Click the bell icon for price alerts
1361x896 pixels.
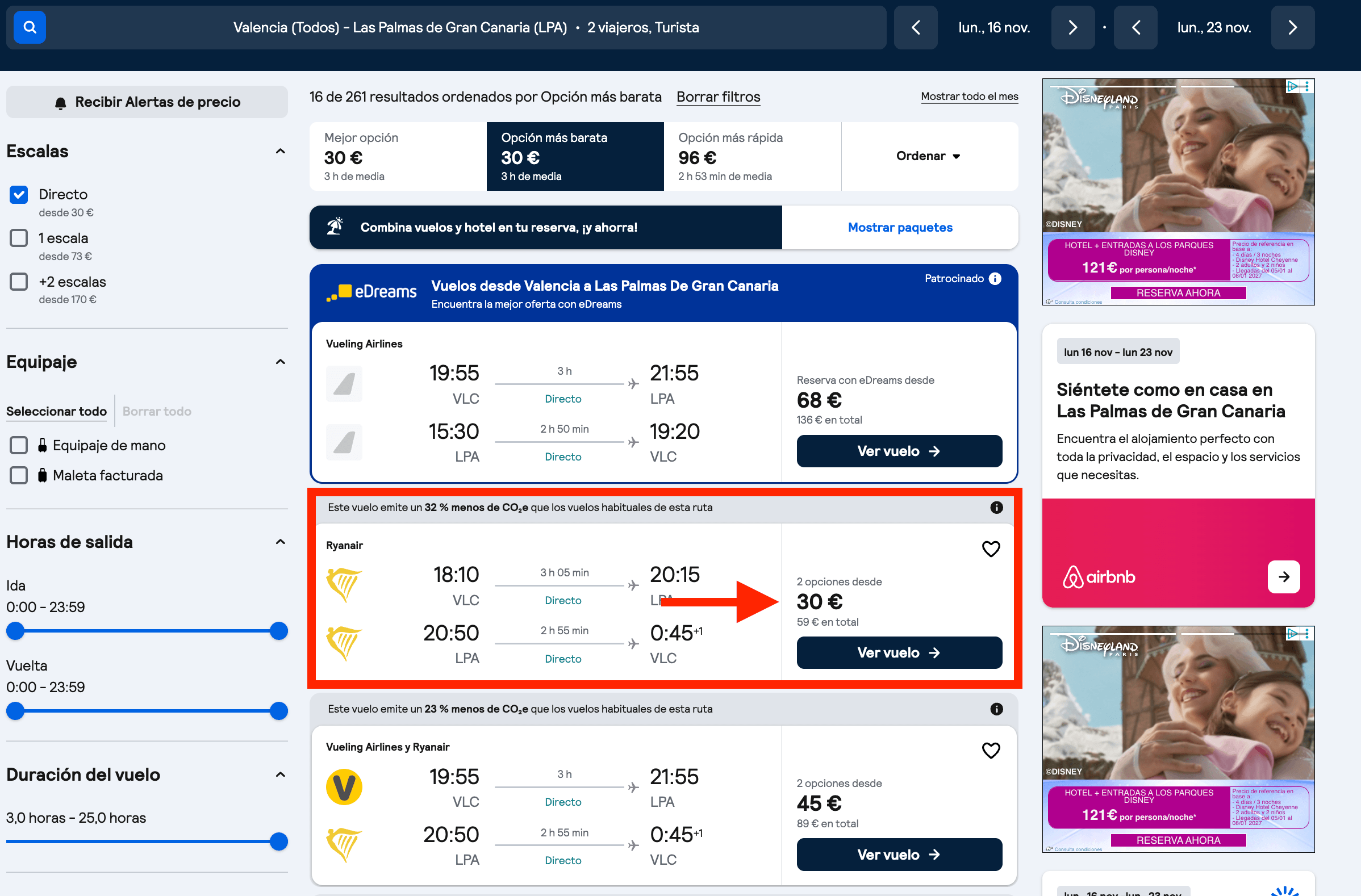(x=61, y=103)
